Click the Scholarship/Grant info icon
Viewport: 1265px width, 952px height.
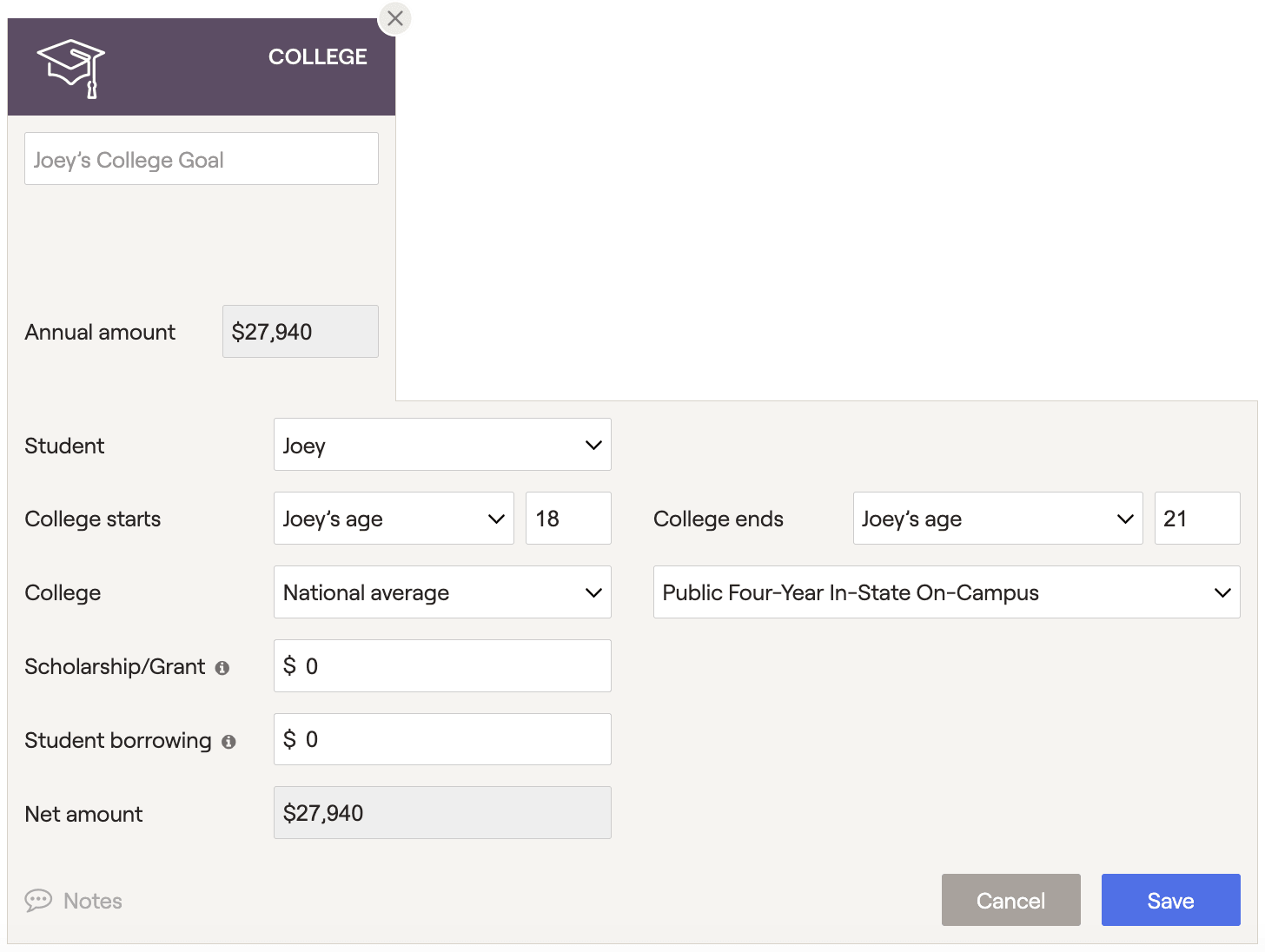(x=222, y=668)
